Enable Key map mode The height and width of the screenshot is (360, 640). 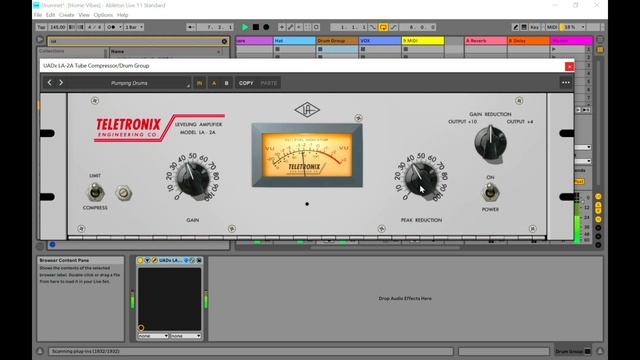[x=534, y=27]
